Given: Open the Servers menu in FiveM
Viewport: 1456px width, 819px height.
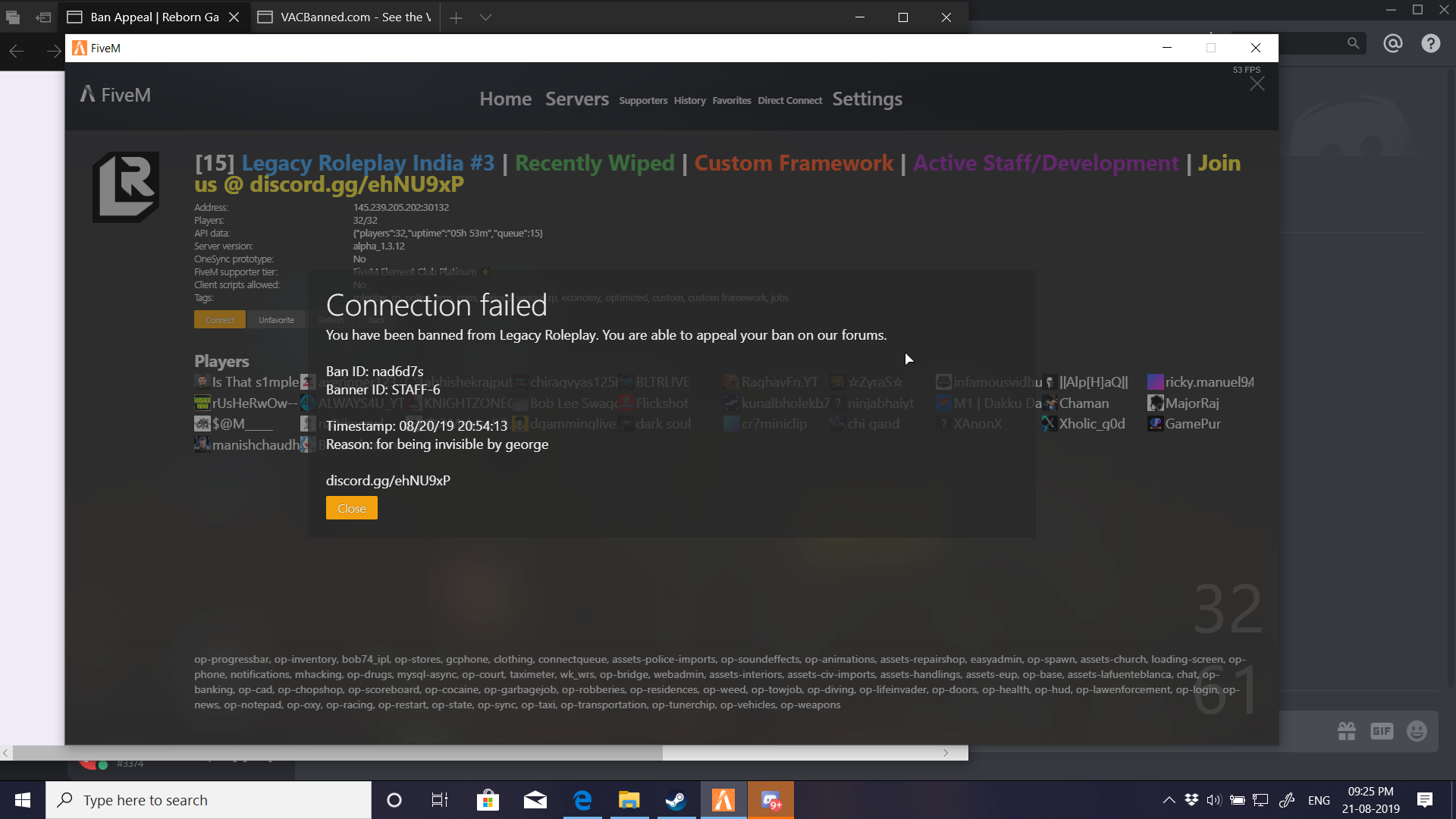Looking at the screenshot, I should [x=576, y=99].
